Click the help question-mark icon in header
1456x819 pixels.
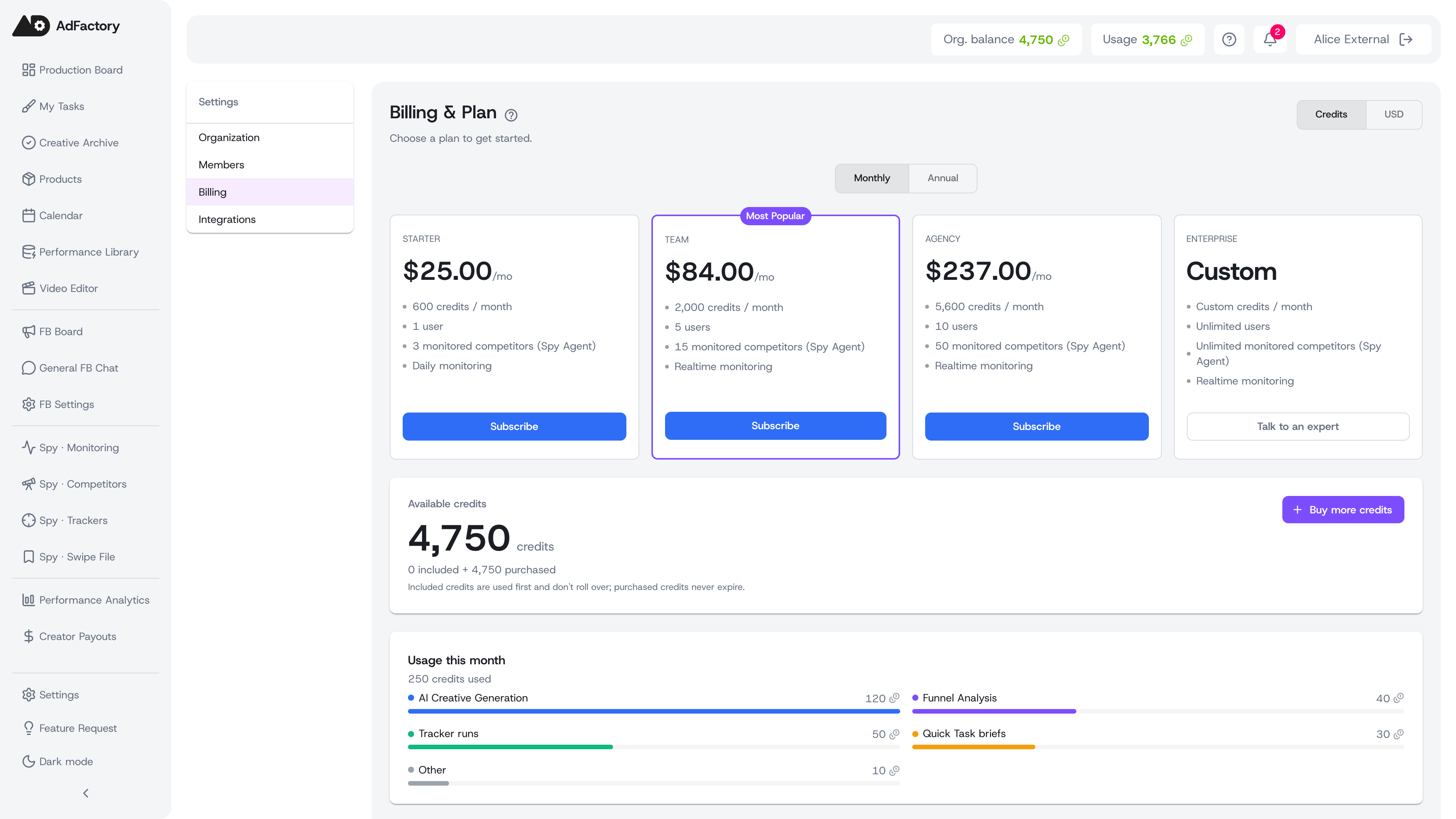point(1229,39)
